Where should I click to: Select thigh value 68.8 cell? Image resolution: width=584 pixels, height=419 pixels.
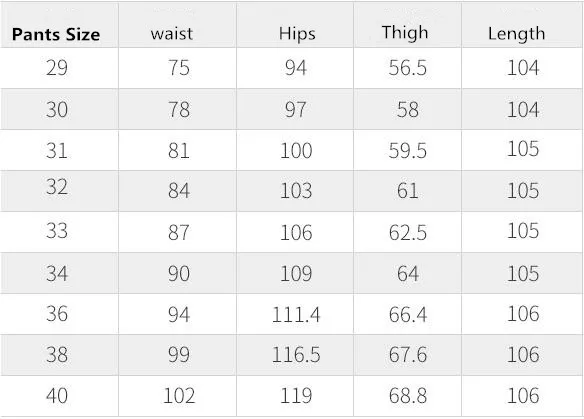[x=408, y=395]
